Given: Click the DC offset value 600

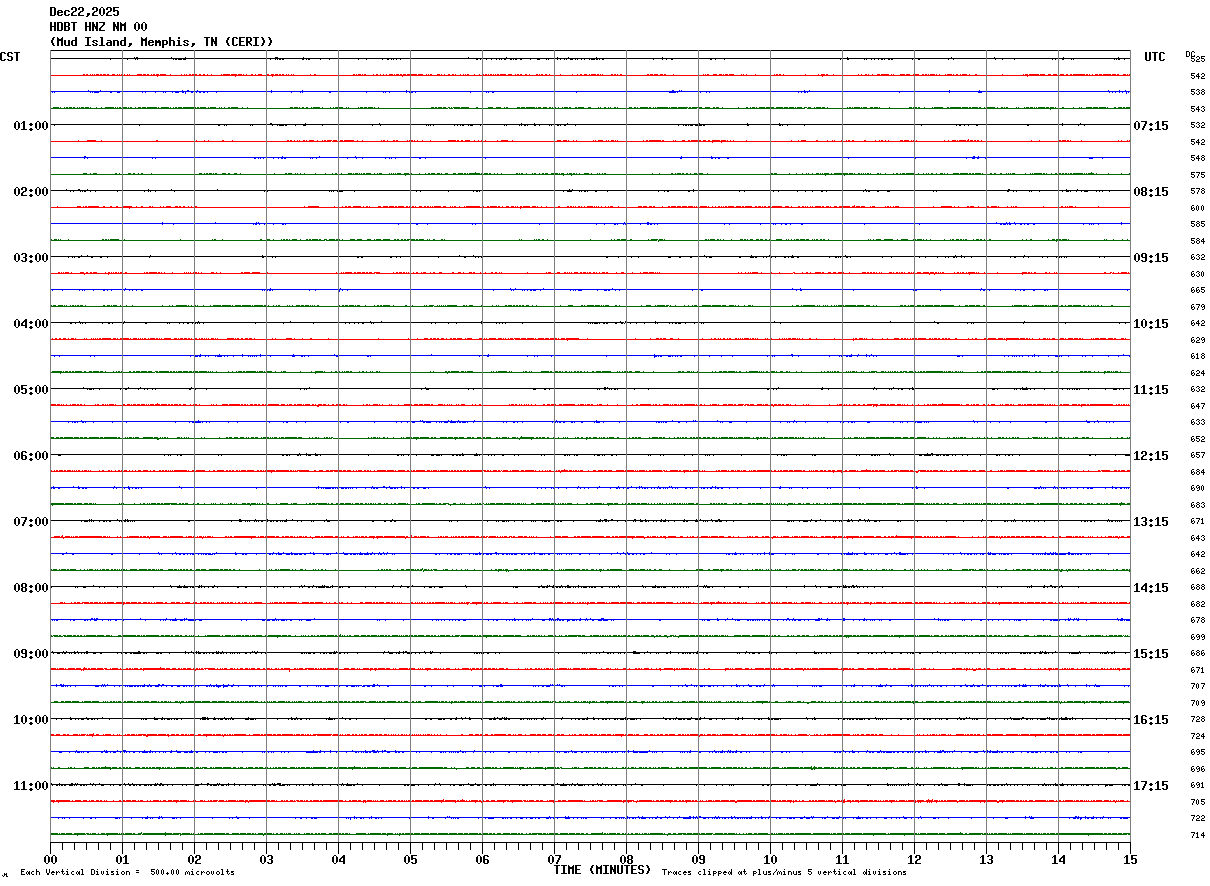Looking at the screenshot, I should tap(1197, 209).
